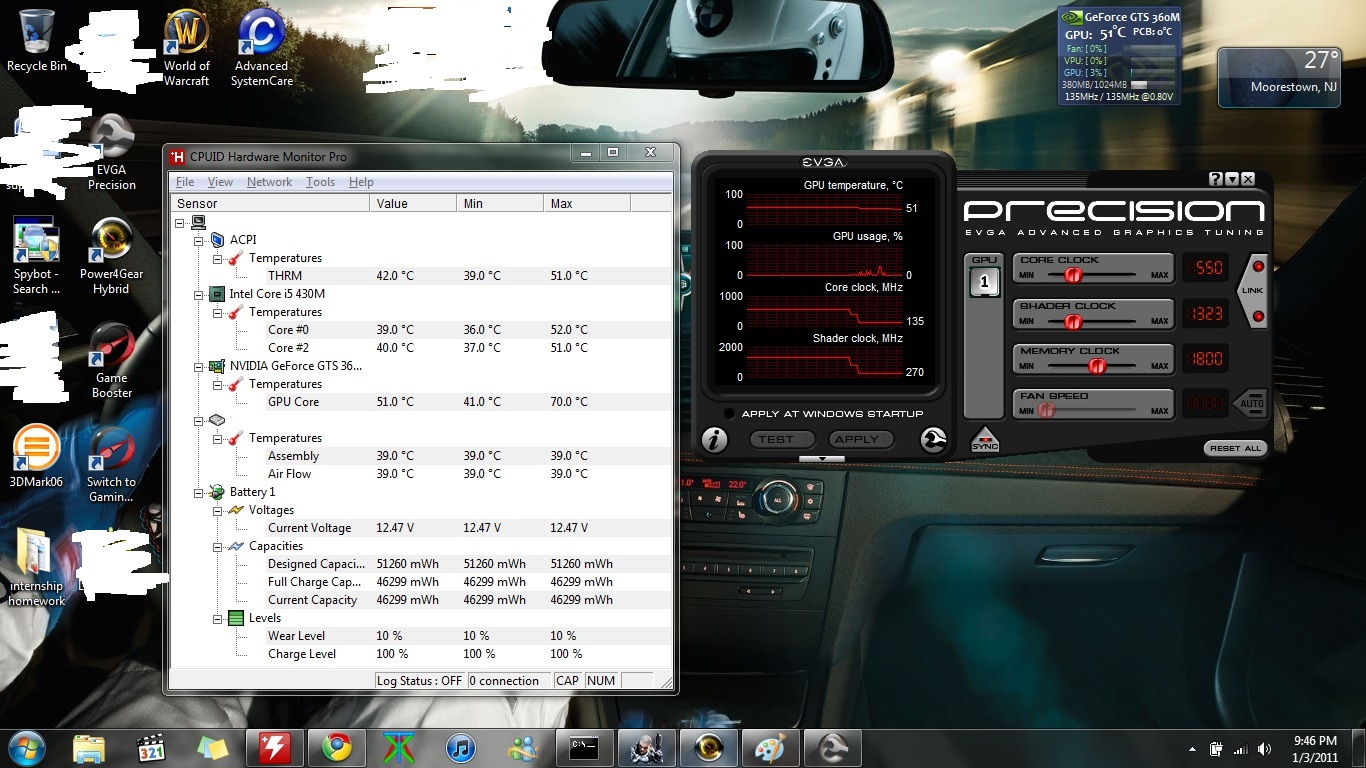Launch World of Warcraft desktop shortcut
Screen dimensions: 1366x768
point(187,48)
